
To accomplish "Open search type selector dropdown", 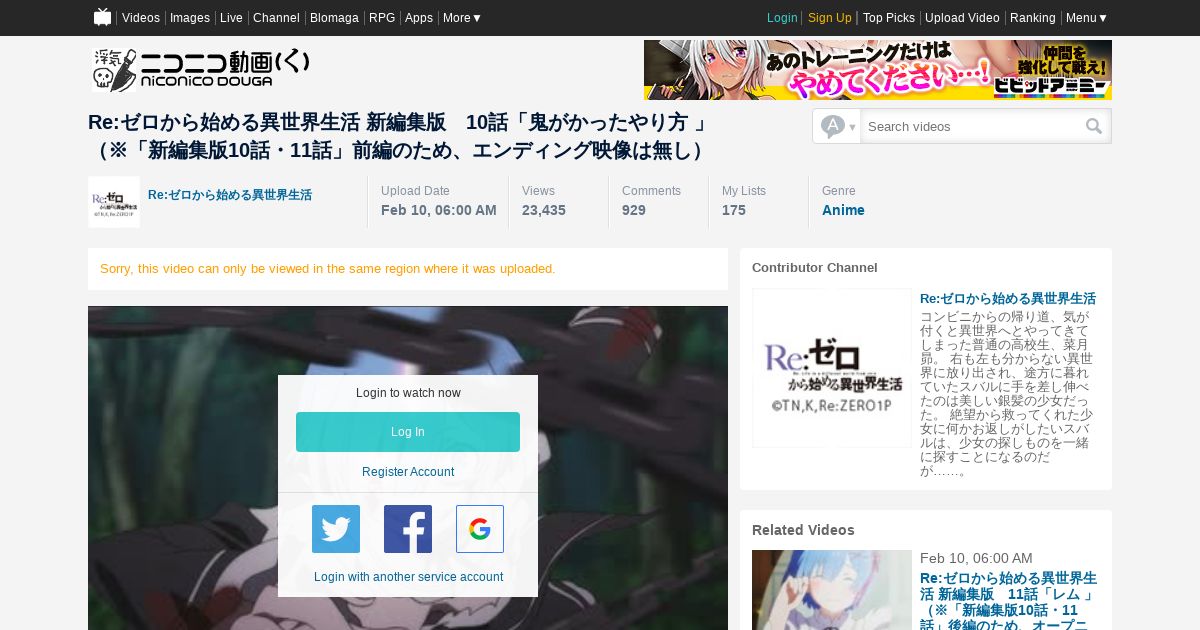I will (x=838, y=126).
